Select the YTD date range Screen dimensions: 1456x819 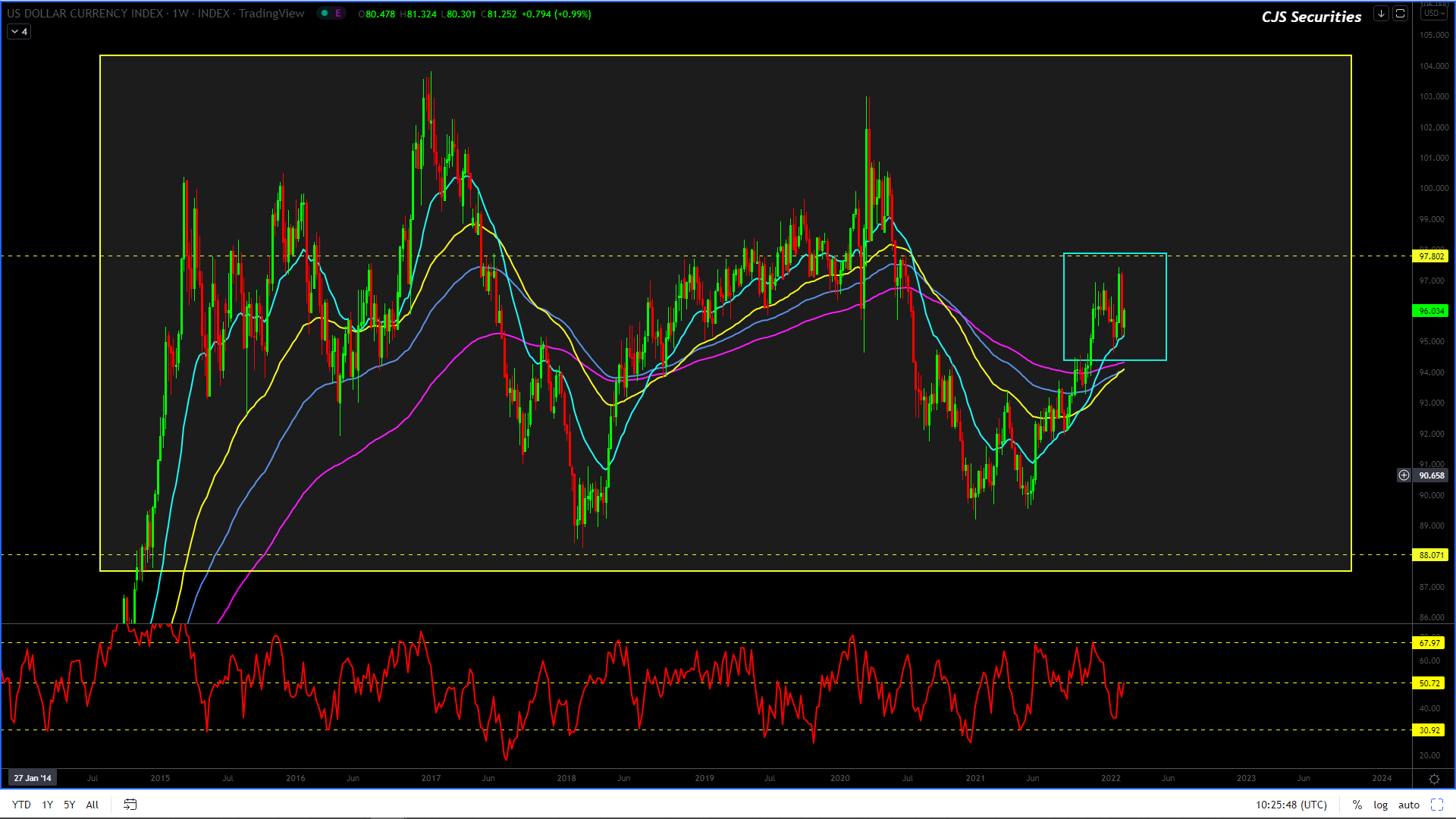[x=21, y=805]
